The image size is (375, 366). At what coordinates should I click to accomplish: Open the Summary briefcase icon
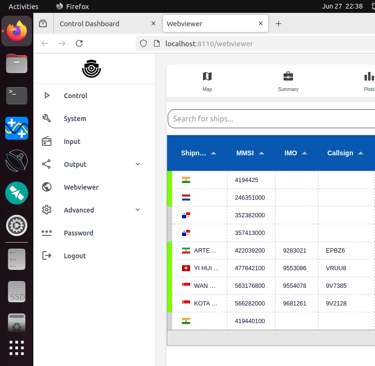[288, 76]
